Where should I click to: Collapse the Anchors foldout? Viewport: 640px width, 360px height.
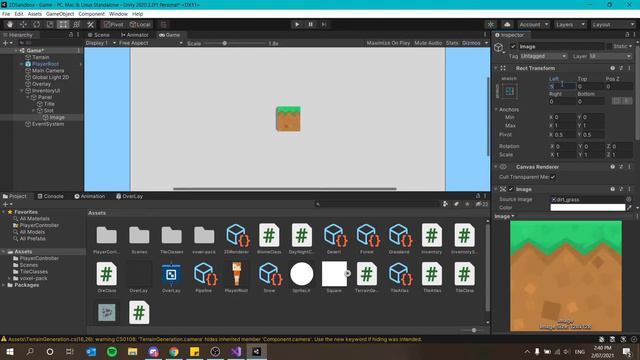pos(496,109)
